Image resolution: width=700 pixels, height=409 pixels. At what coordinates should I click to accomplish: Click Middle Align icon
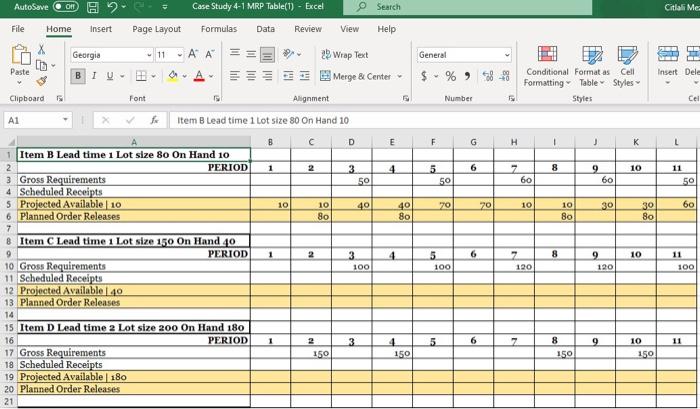(251, 54)
